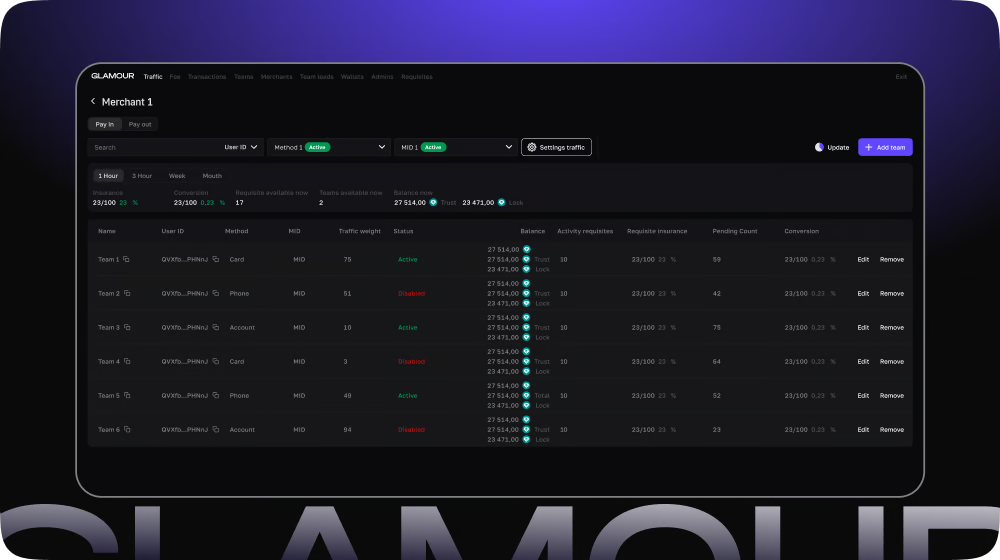1000x560 pixels.
Task: Copy User ID in Team 6 row
Action: (x=216, y=430)
